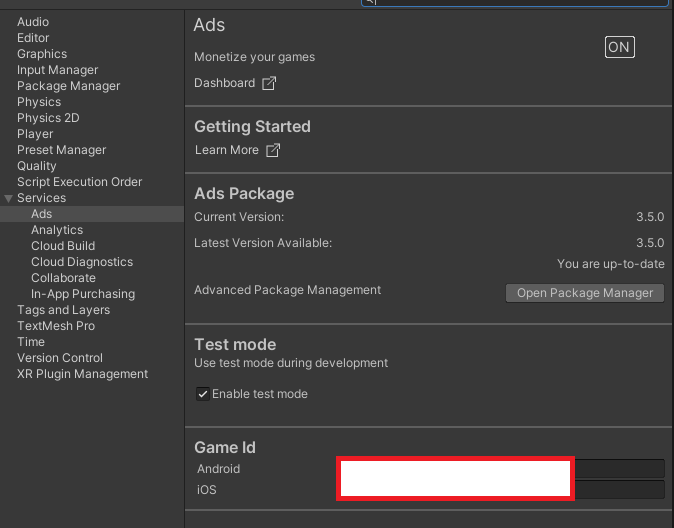Select Package Manager in sidebar

coord(69,86)
